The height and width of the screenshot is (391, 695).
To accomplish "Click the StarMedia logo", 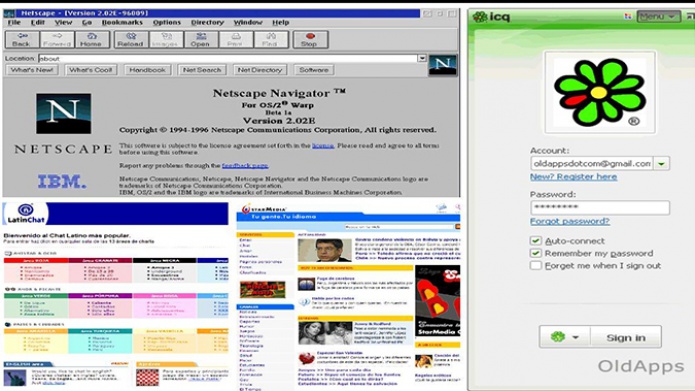I will coord(264,208).
